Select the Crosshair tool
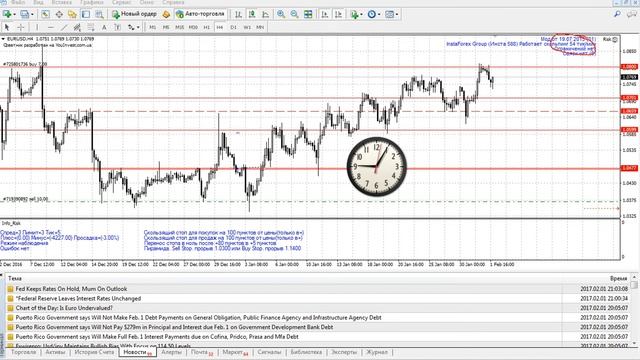 20,27
